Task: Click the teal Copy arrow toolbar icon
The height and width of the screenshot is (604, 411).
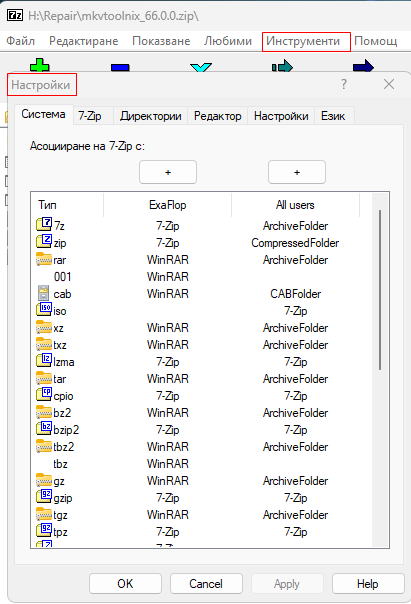Action: (282, 66)
